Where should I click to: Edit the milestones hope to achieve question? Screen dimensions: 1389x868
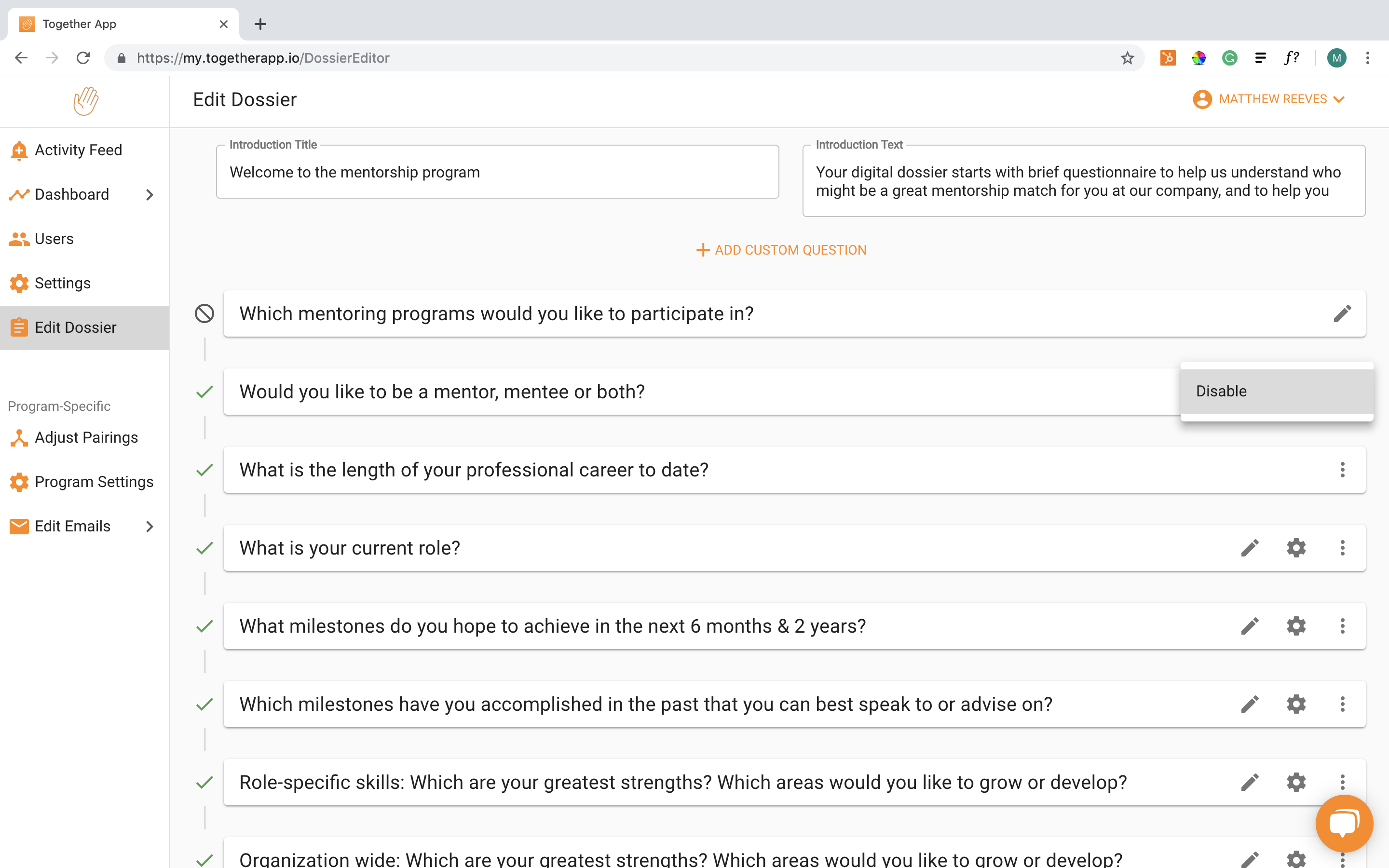point(1250,626)
